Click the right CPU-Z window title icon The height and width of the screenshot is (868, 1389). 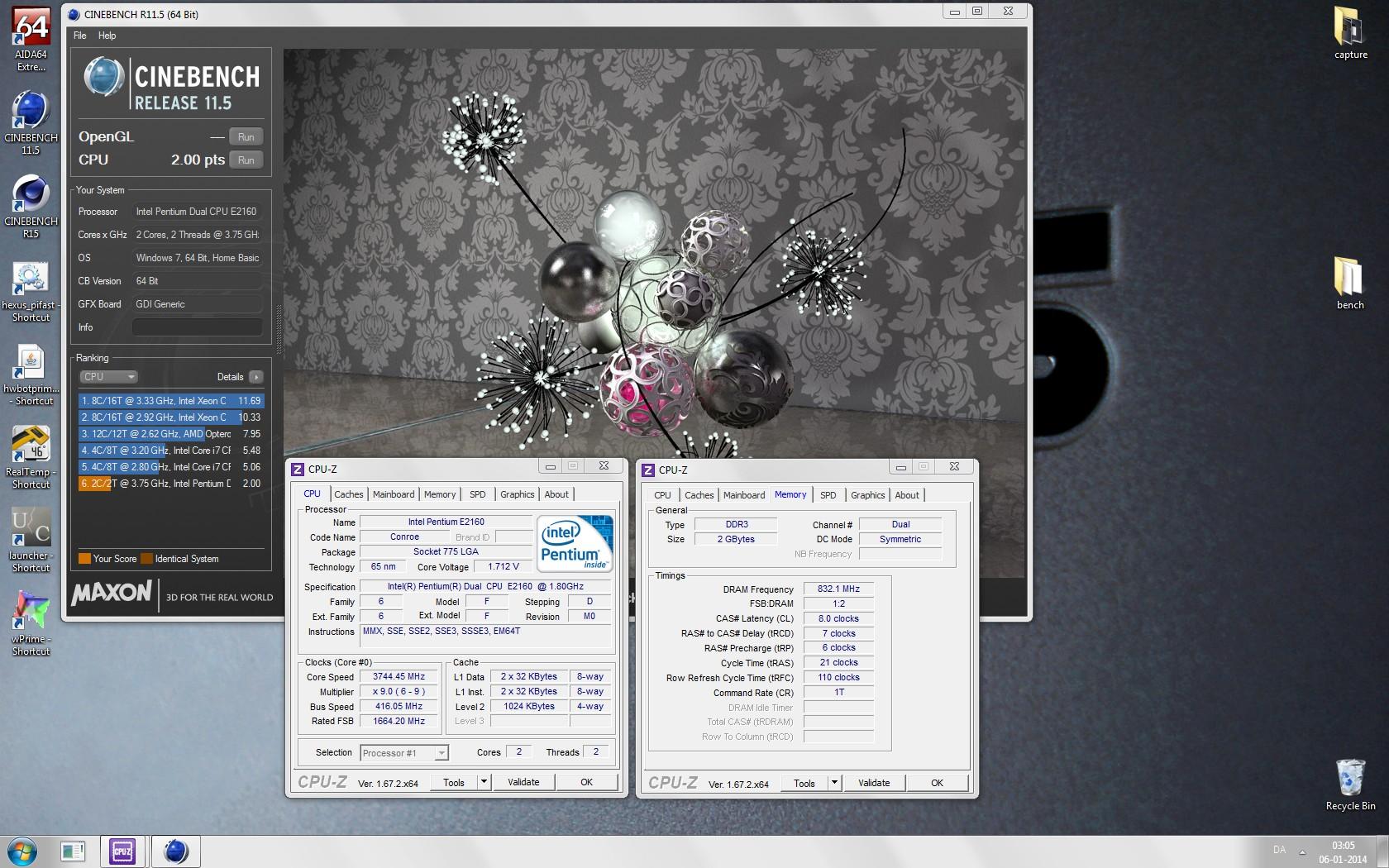[649, 470]
